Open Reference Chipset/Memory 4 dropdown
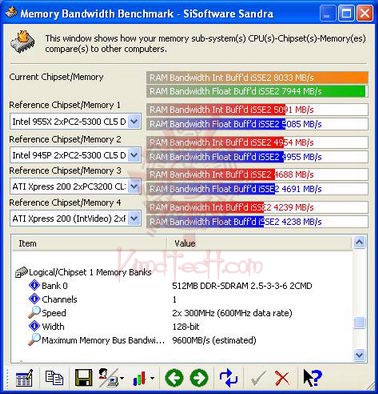The height and width of the screenshot is (394, 378). click(x=134, y=218)
